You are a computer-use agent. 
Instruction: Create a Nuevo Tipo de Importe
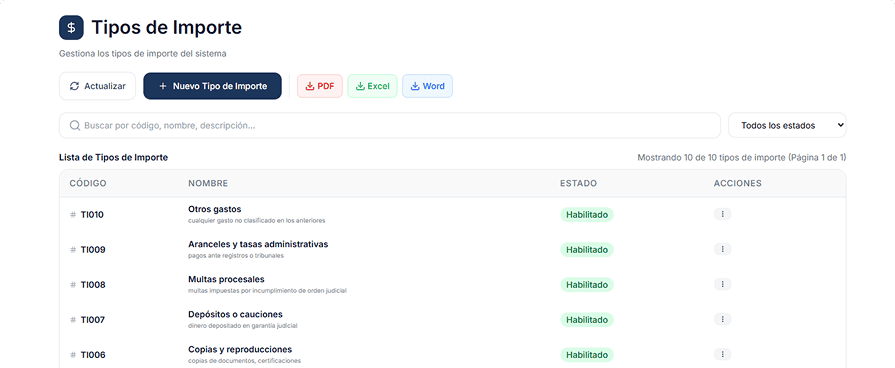(212, 86)
